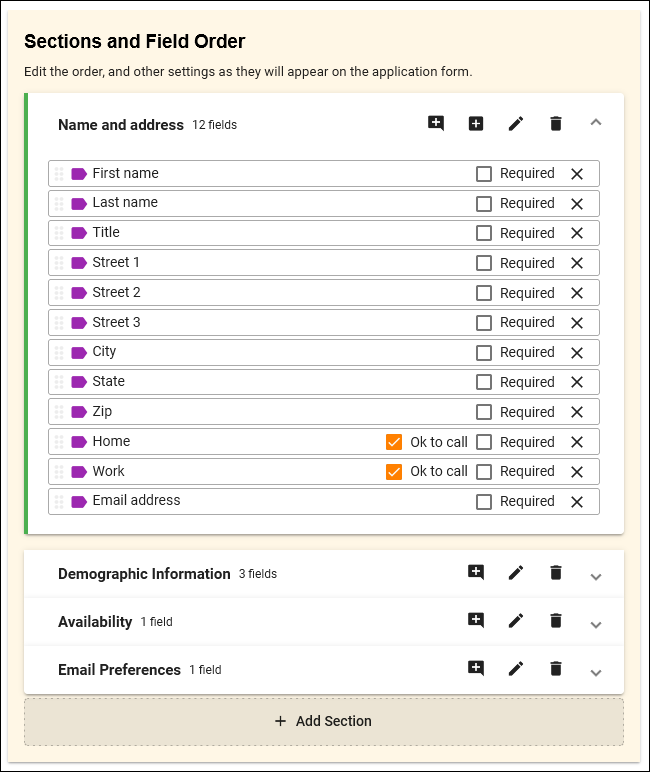Remove the Zip field from section
The width and height of the screenshot is (650, 772).
point(577,412)
